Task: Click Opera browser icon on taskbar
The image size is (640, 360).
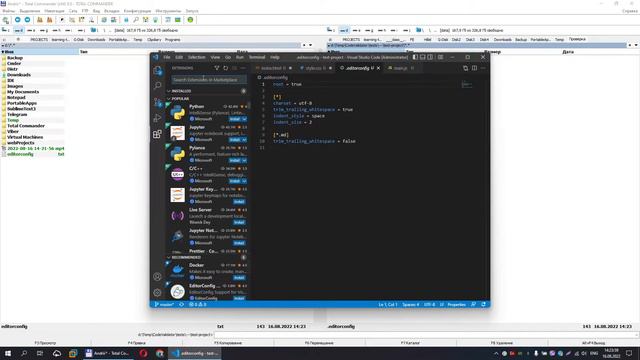Action: tap(143, 353)
